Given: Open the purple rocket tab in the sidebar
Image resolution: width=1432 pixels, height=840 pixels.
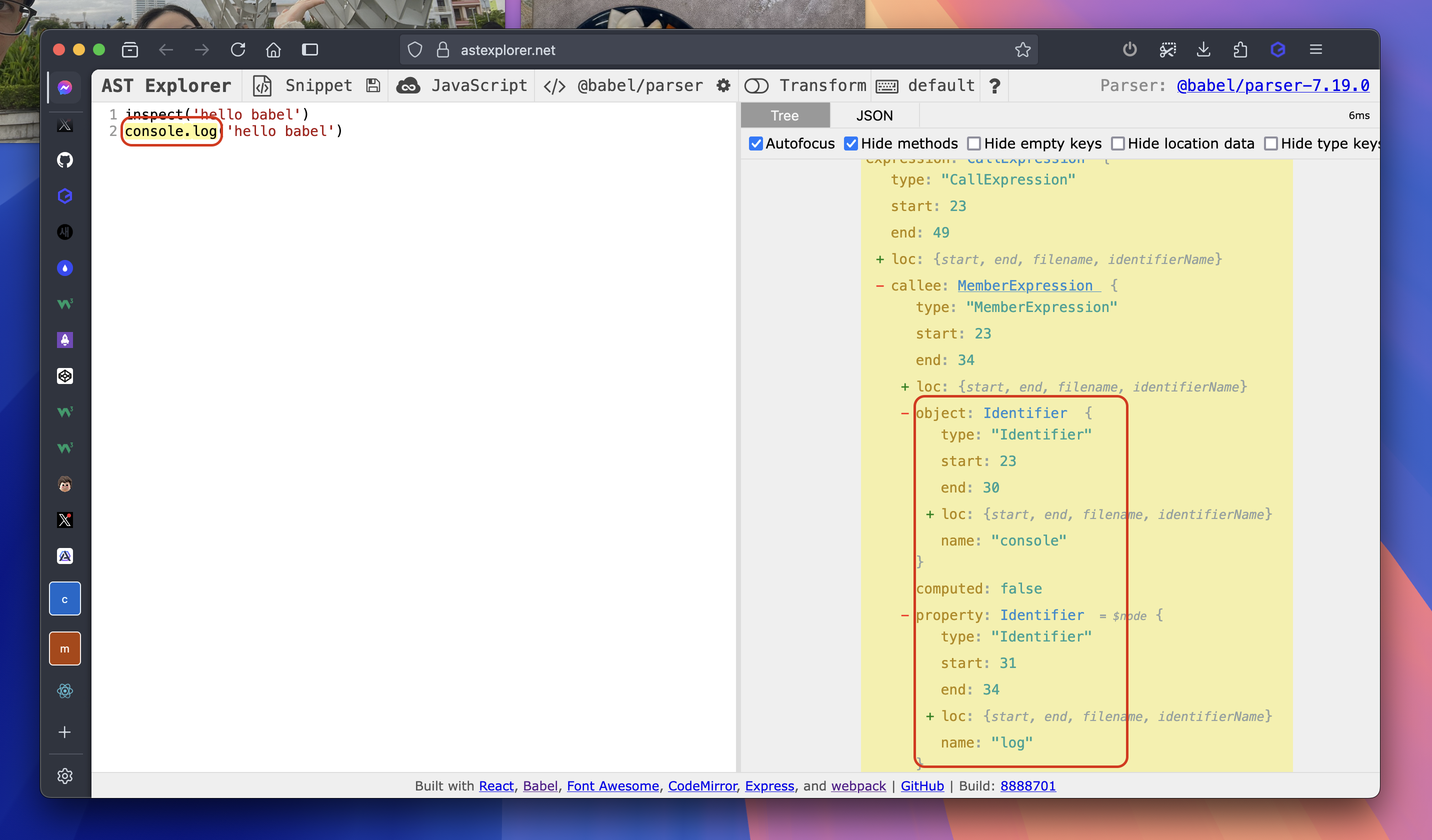Looking at the screenshot, I should pos(65,340).
